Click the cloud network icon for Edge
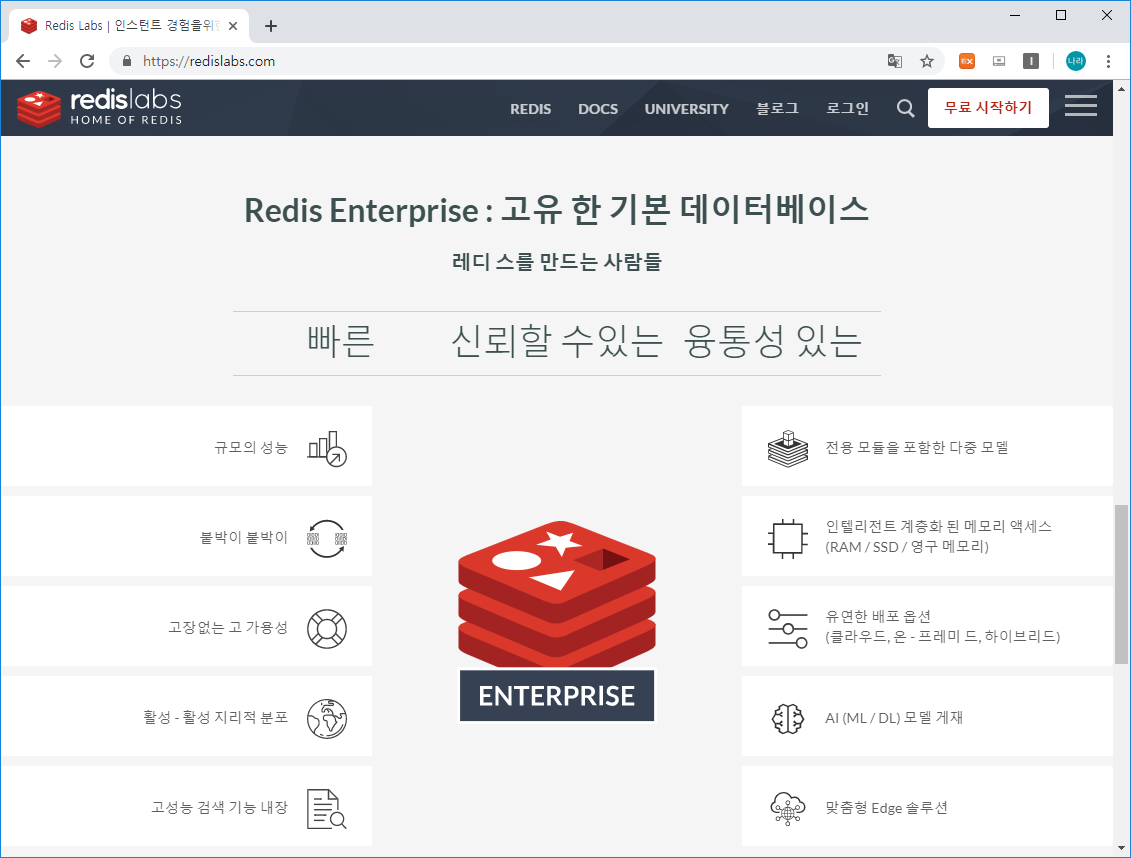The width and height of the screenshot is (1131, 858). point(788,808)
